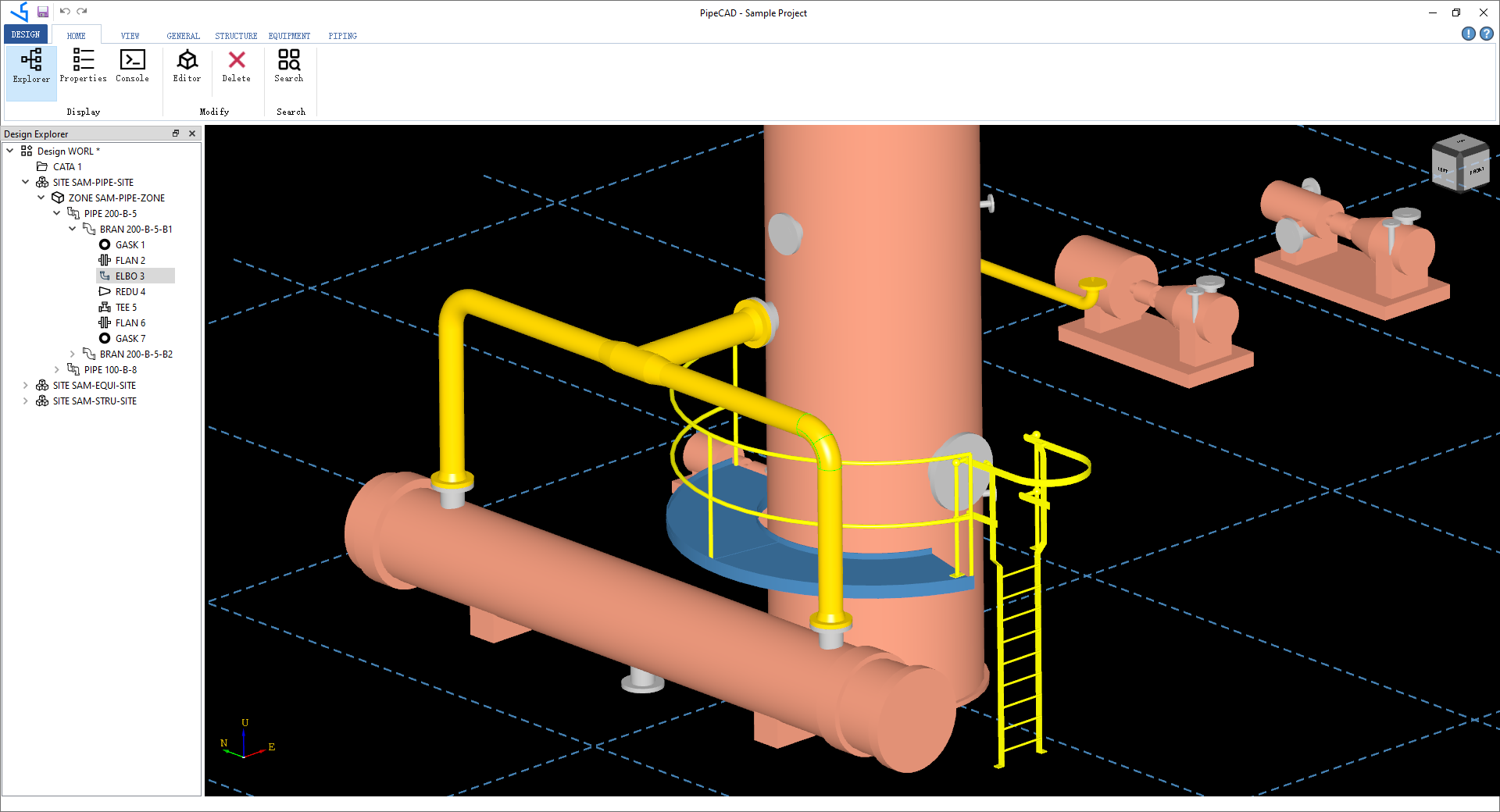Click the DESIGN module button
This screenshot has height=812, width=1500.
click(x=26, y=34)
